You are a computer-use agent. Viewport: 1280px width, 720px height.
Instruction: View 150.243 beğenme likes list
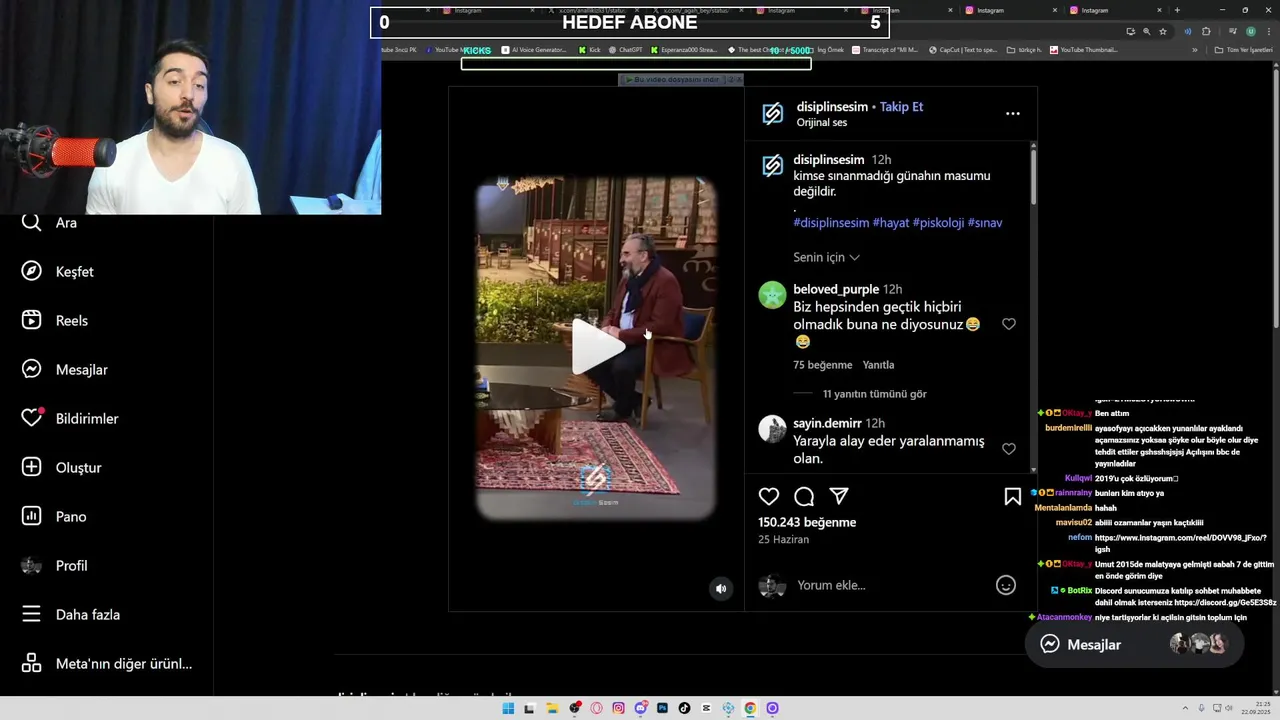click(807, 522)
